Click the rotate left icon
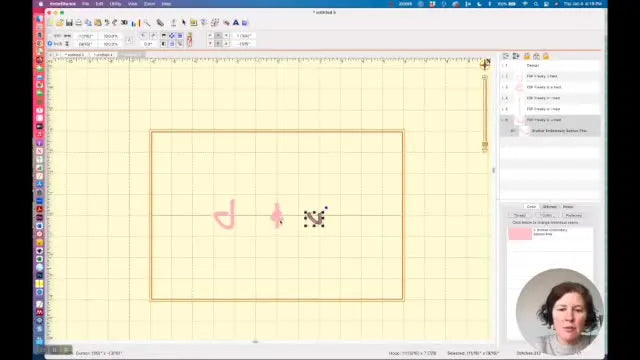The image size is (640, 360). pyautogui.click(x=144, y=36)
